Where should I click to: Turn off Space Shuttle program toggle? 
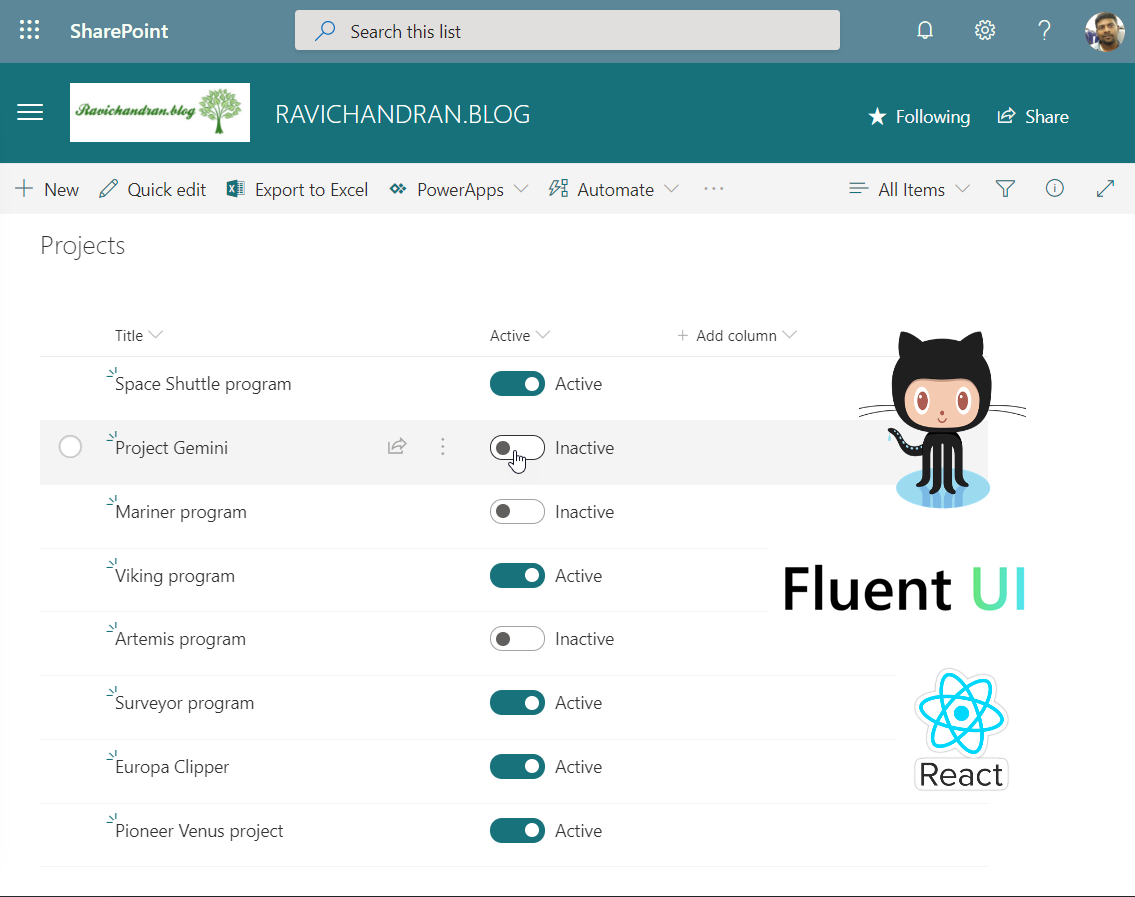click(x=517, y=384)
